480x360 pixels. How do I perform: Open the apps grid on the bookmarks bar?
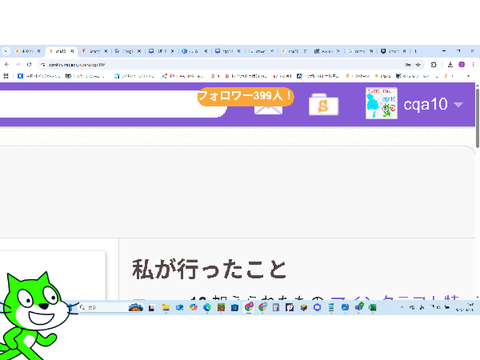[6, 76]
